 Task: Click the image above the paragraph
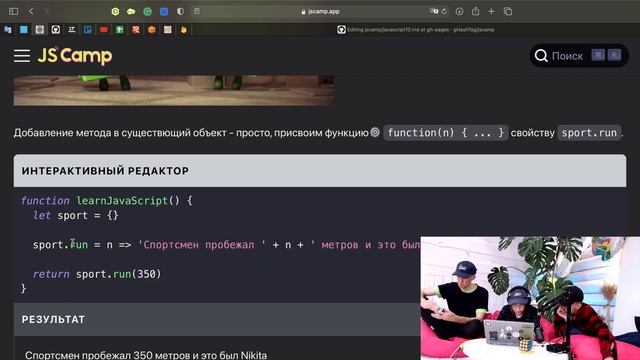174,90
